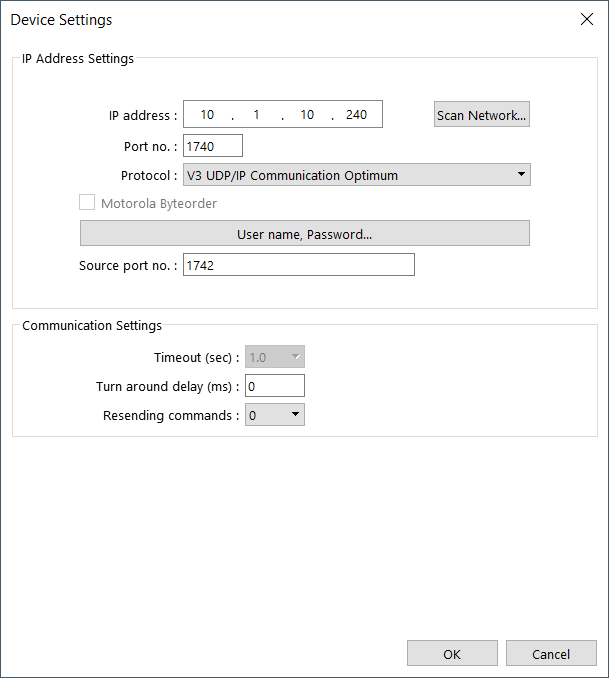
Task: Select the Port no. field
Action: coord(213,146)
